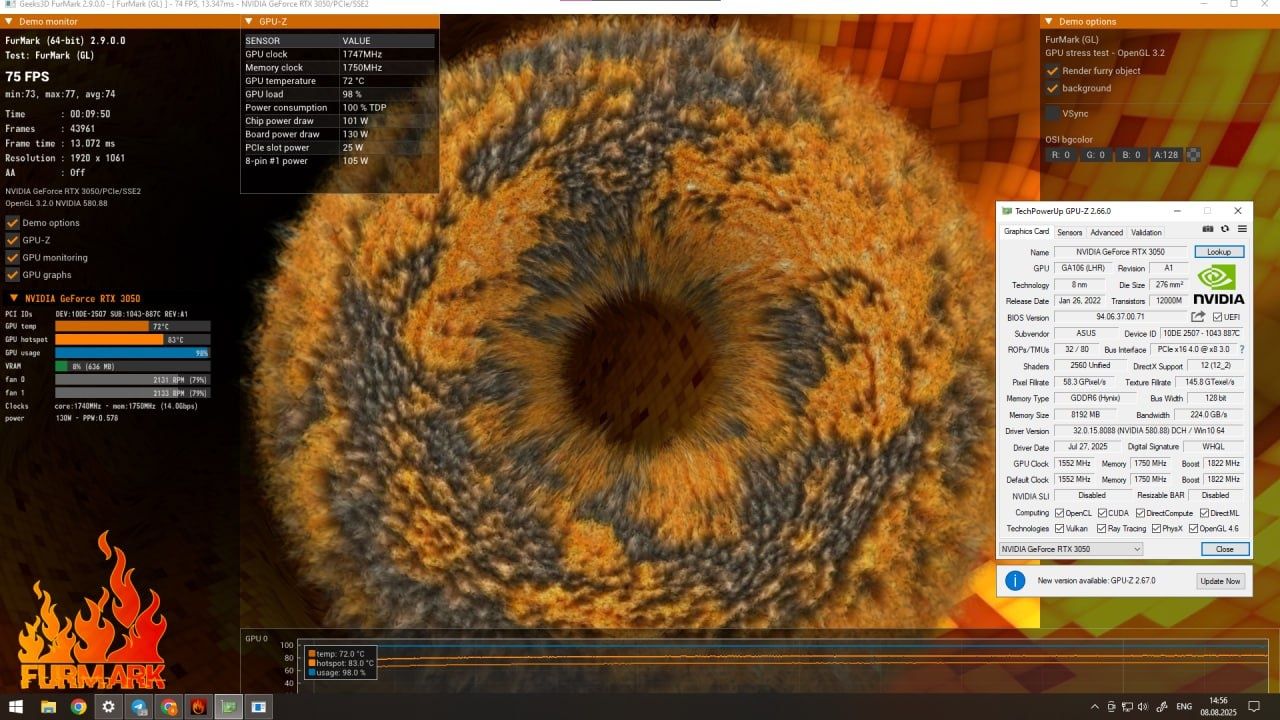1280x720 pixels.
Task: Adjust the OSI bgcolor R: 0 slider
Action: [1061, 155]
